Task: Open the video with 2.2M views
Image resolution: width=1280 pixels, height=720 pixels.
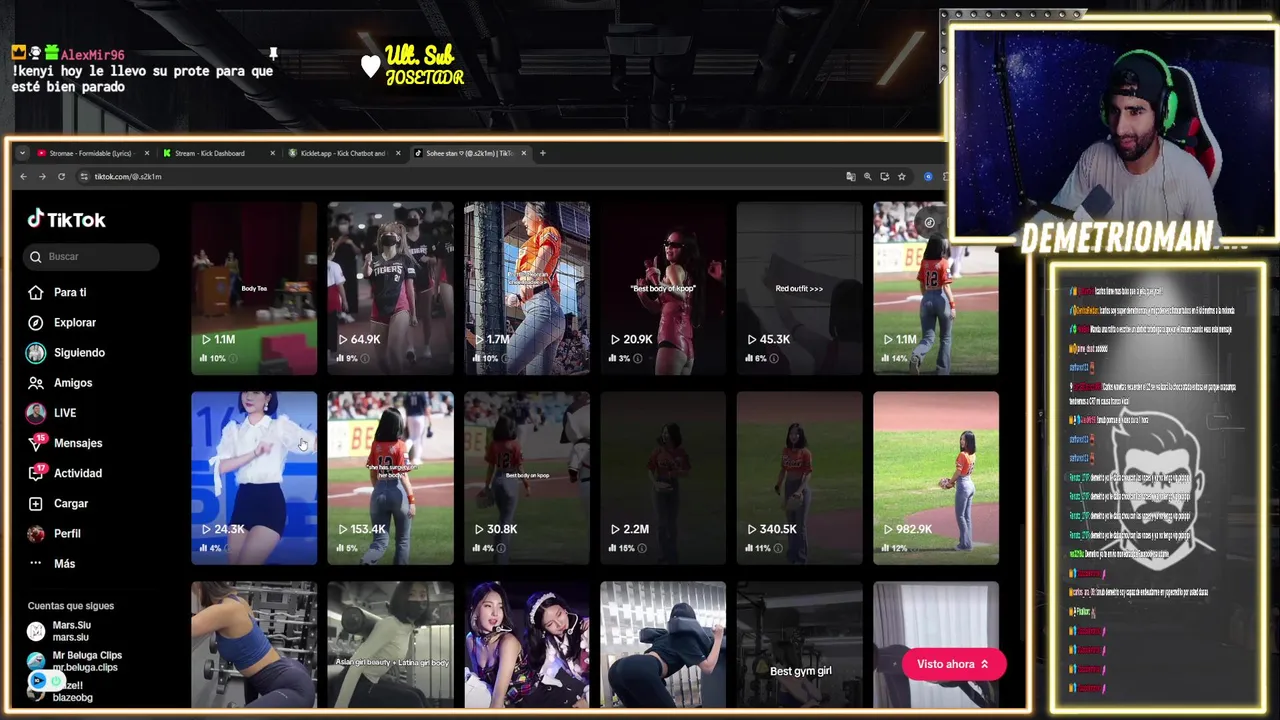Action: click(663, 478)
